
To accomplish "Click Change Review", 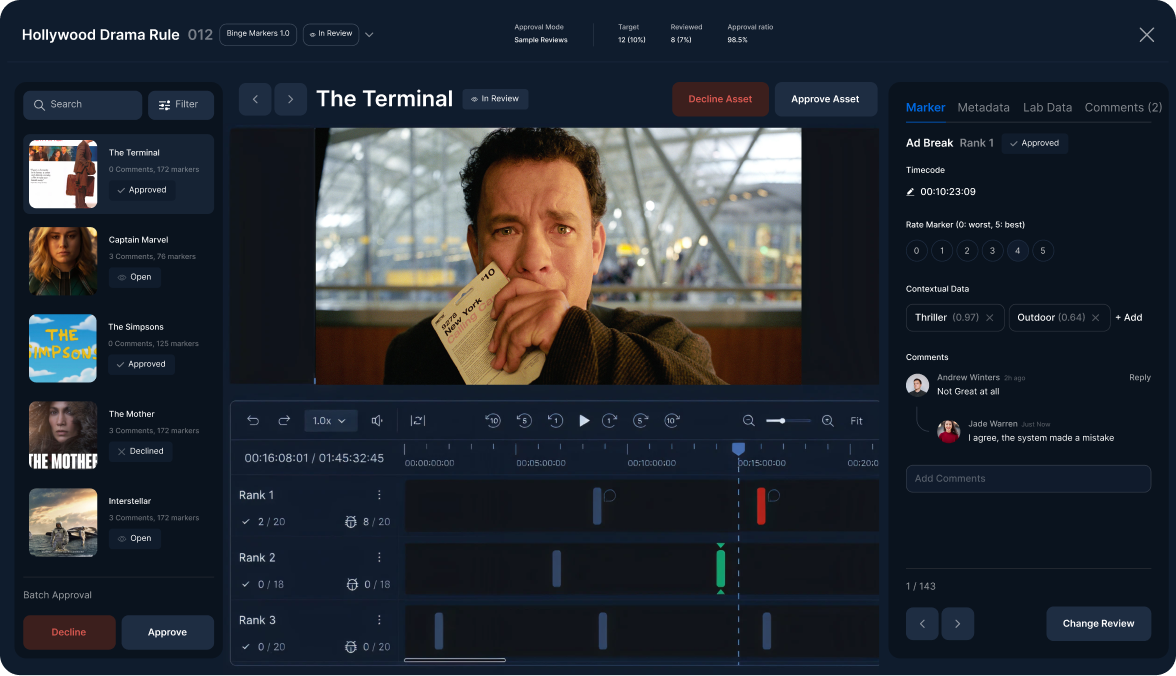I will click(x=1098, y=623).
